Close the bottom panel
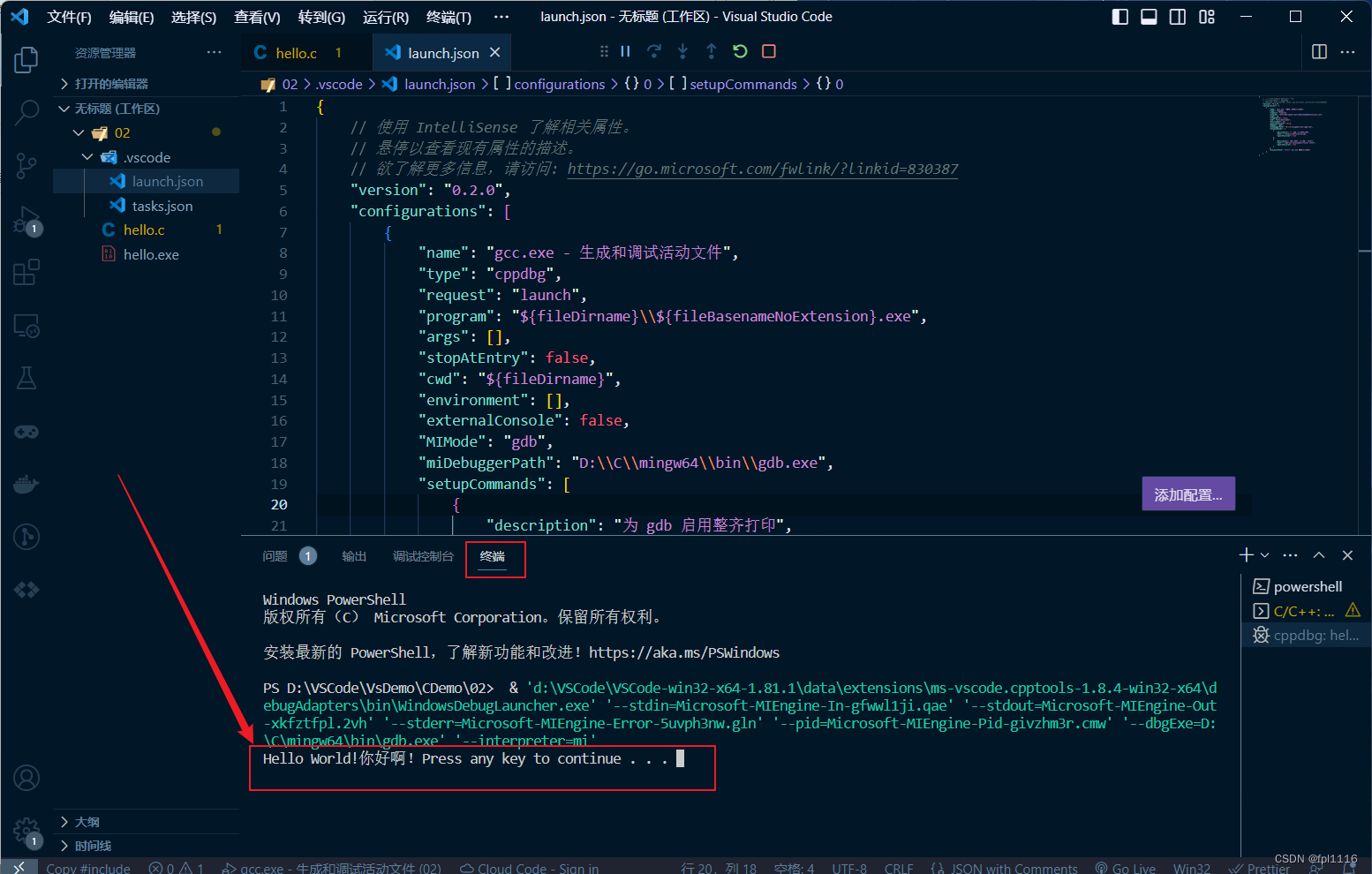The height and width of the screenshot is (874, 1372). coord(1347,555)
